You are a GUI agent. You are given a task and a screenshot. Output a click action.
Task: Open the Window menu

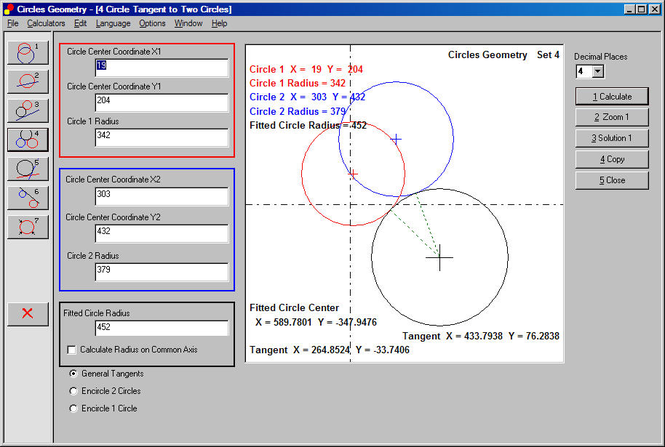[x=188, y=23]
